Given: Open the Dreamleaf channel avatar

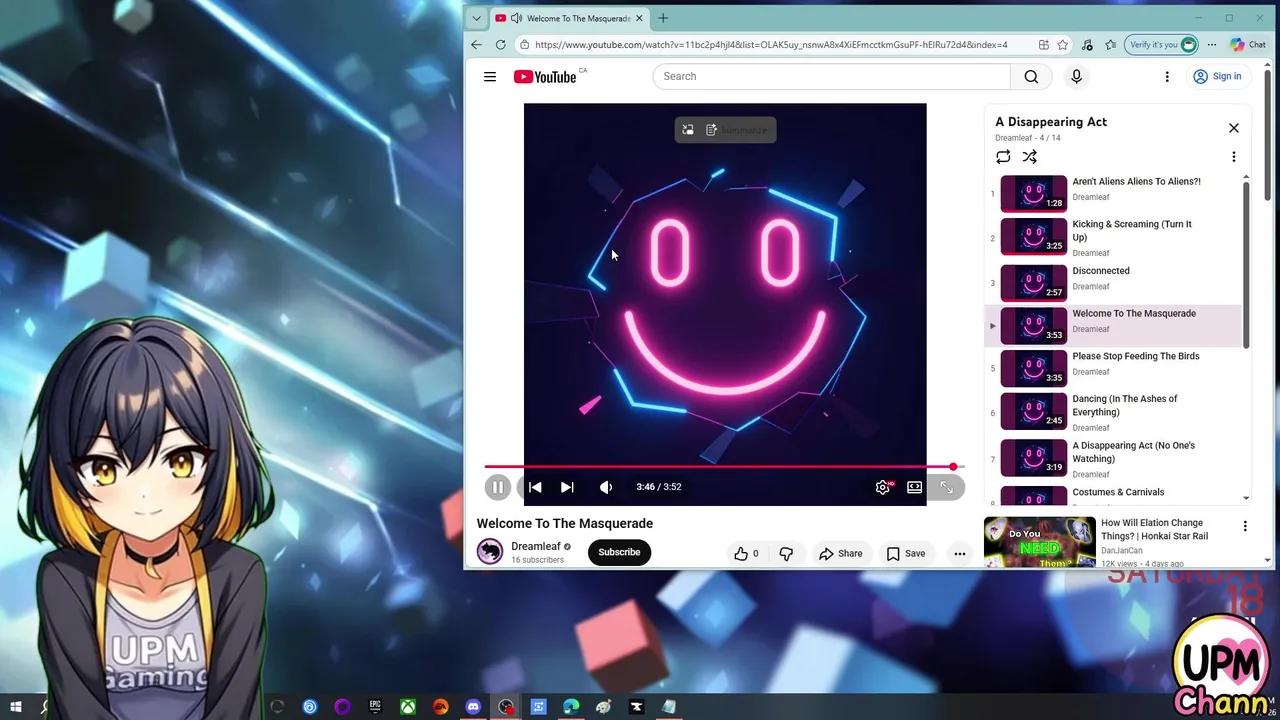Looking at the screenshot, I should click(490, 552).
